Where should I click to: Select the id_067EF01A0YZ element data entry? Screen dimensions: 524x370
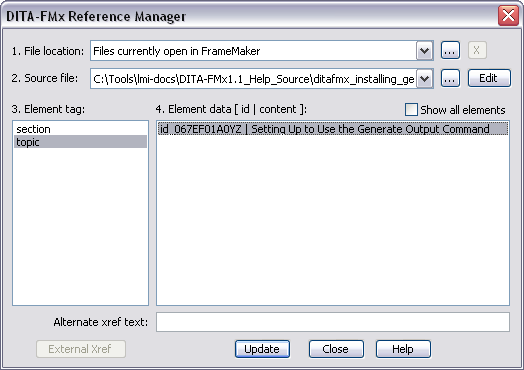tap(333, 129)
